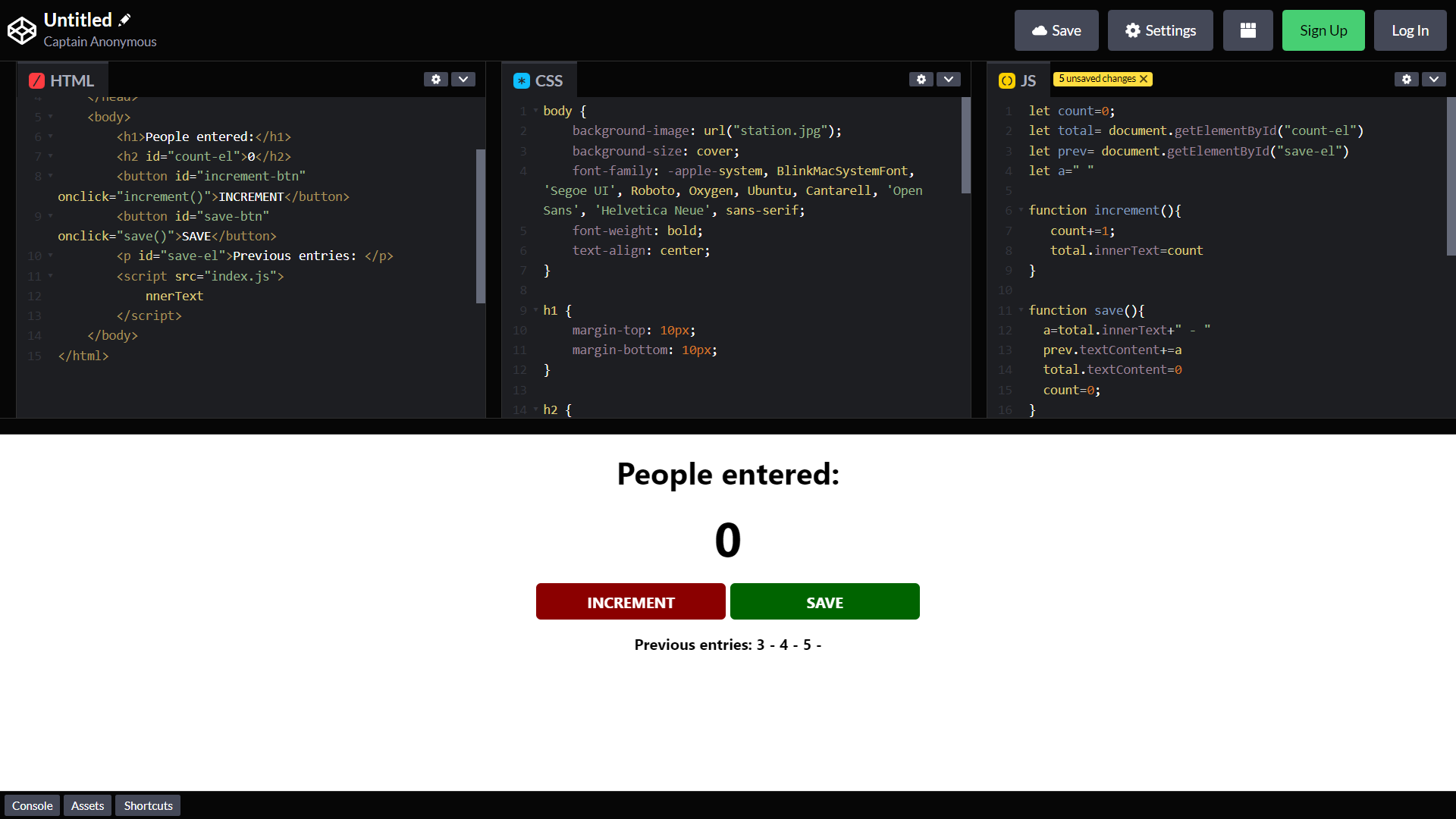Open the CSS panel gear settings
The image size is (1456, 819).
pos(921,79)
